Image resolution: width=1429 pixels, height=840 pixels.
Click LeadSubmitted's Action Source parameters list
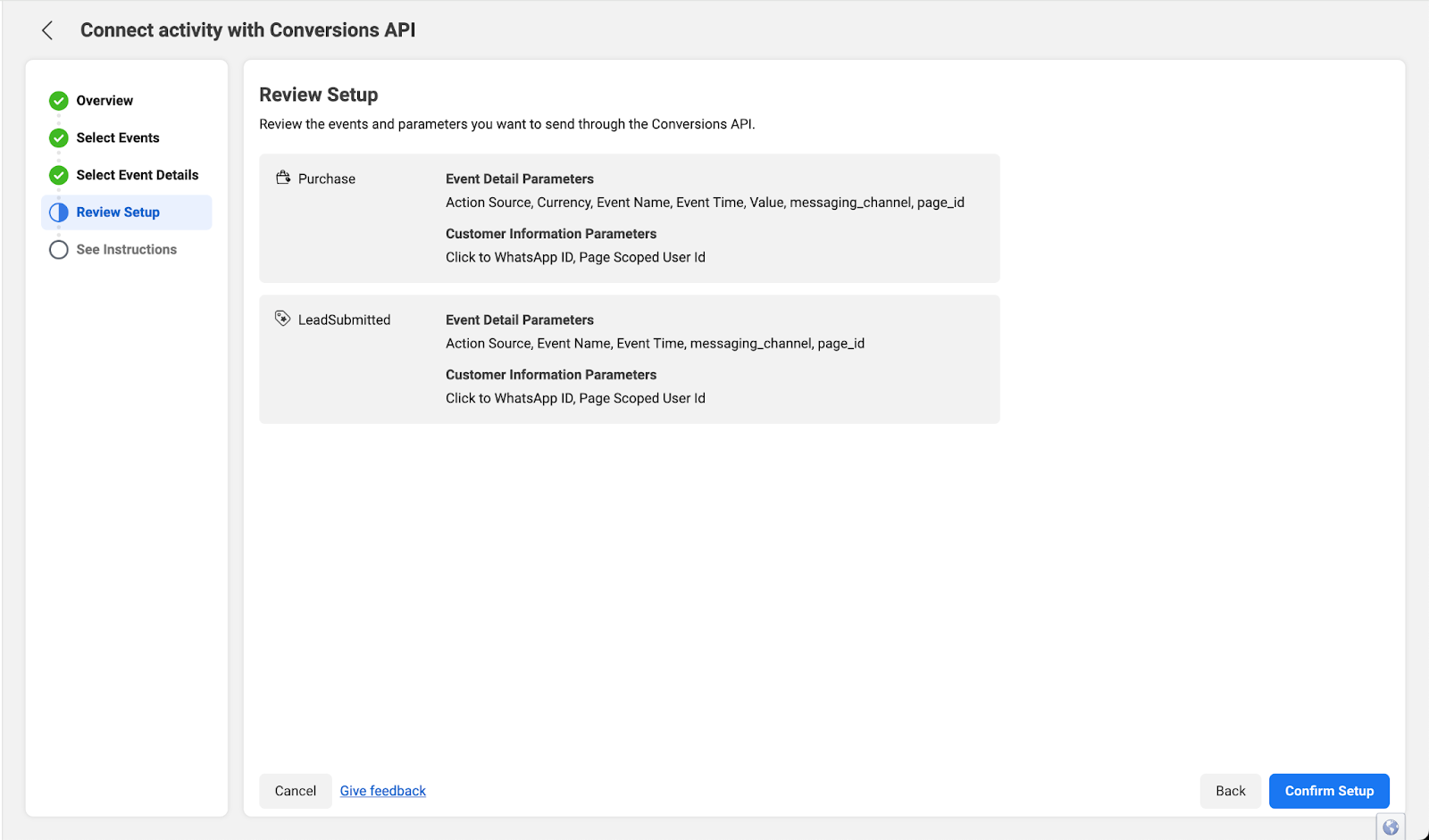click(656, 344)
